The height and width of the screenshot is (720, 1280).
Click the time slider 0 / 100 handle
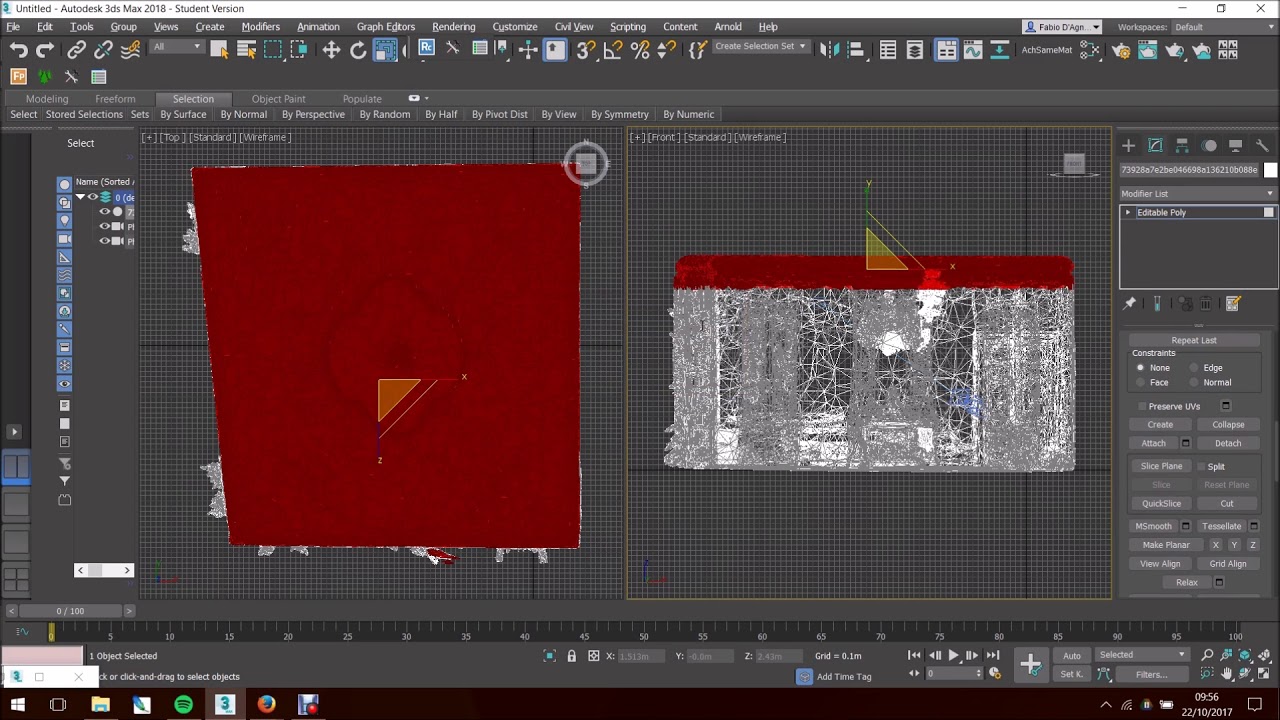(x=70, y=611)
